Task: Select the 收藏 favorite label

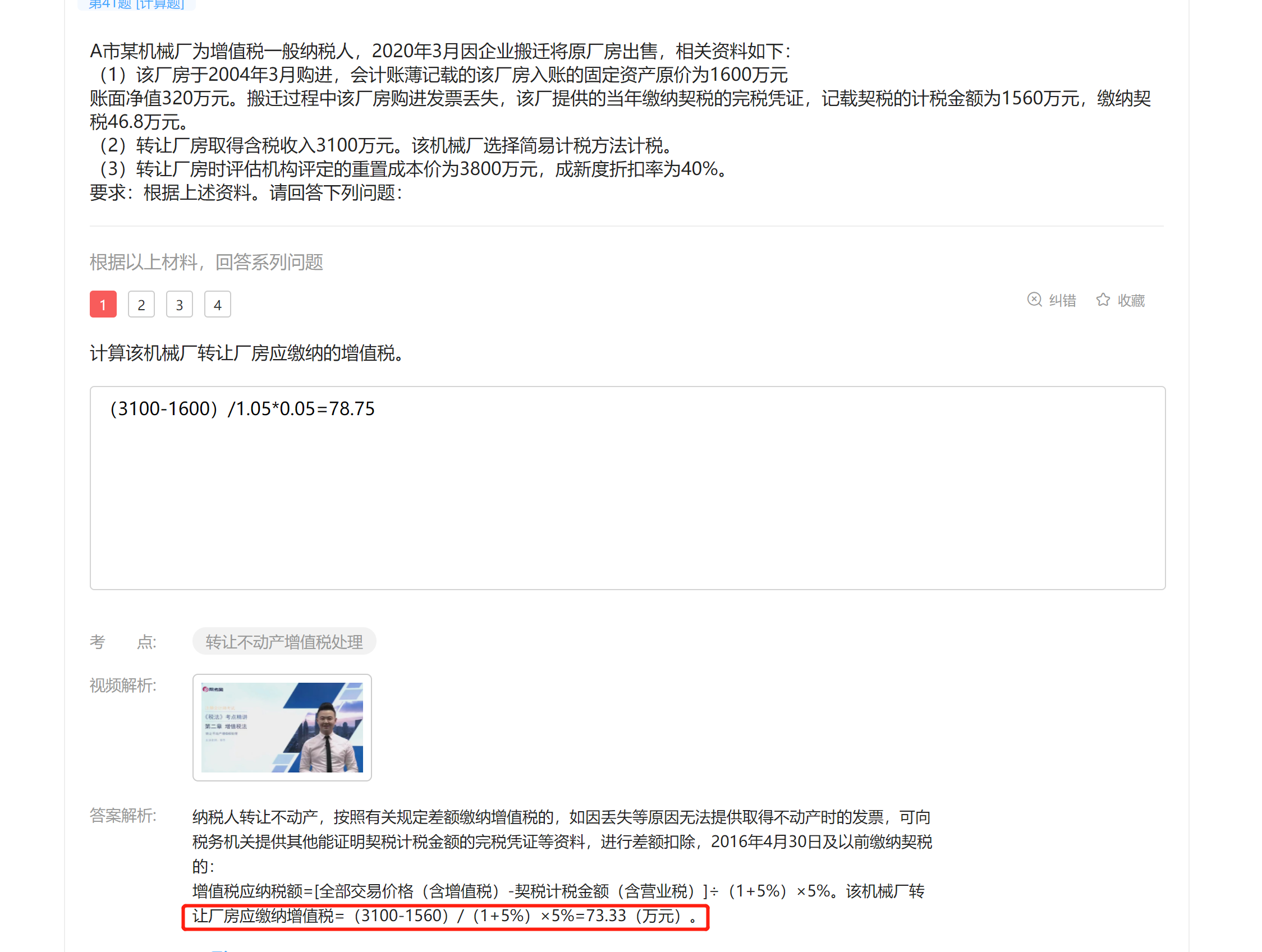Action: pyautogui.click(x=1131, y=300)
